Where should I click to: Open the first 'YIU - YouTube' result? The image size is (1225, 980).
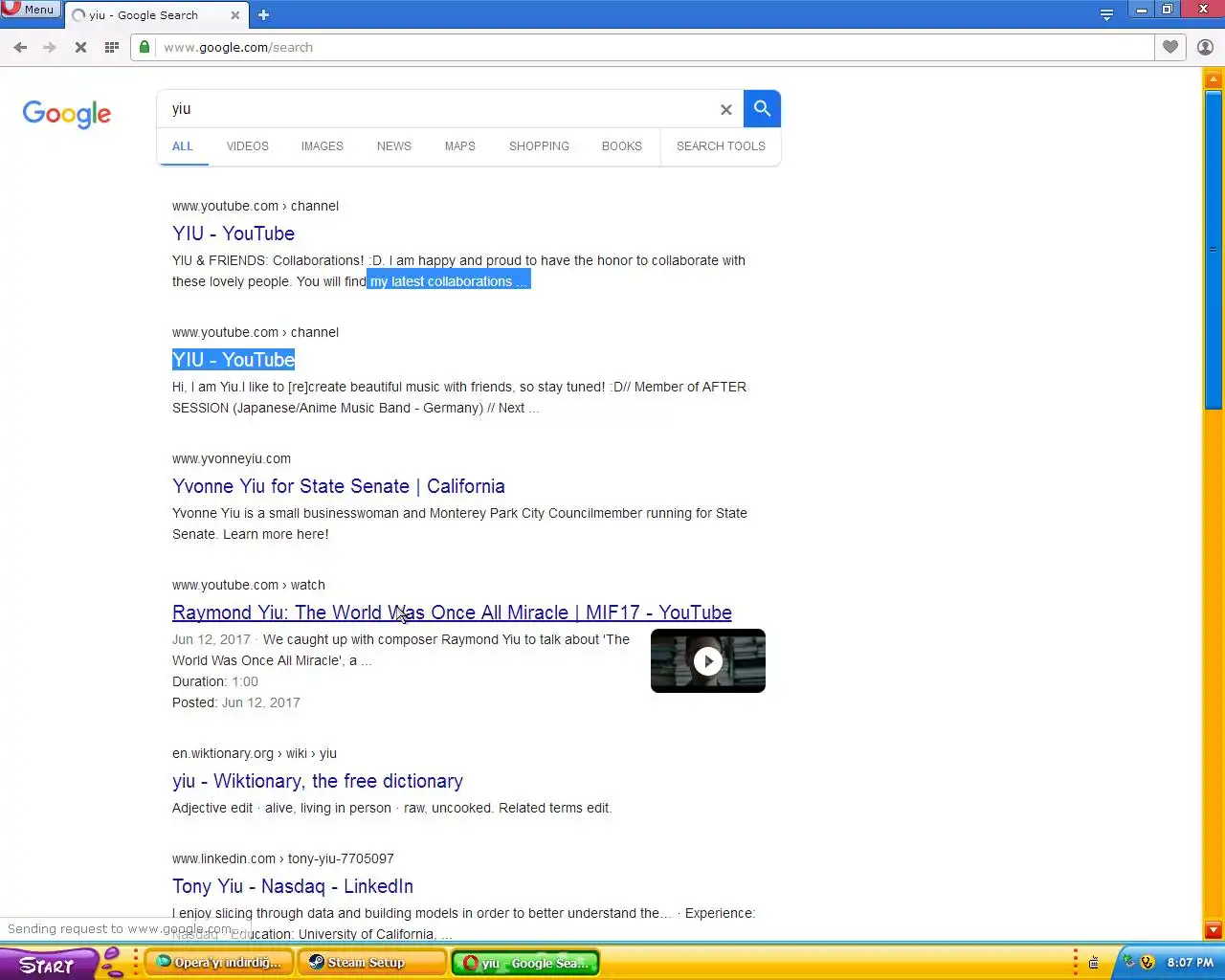234,234
